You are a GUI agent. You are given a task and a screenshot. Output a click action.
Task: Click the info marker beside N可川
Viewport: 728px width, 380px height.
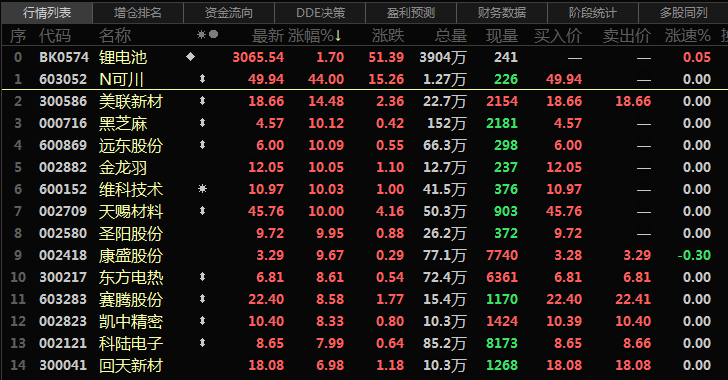[202, 79]
